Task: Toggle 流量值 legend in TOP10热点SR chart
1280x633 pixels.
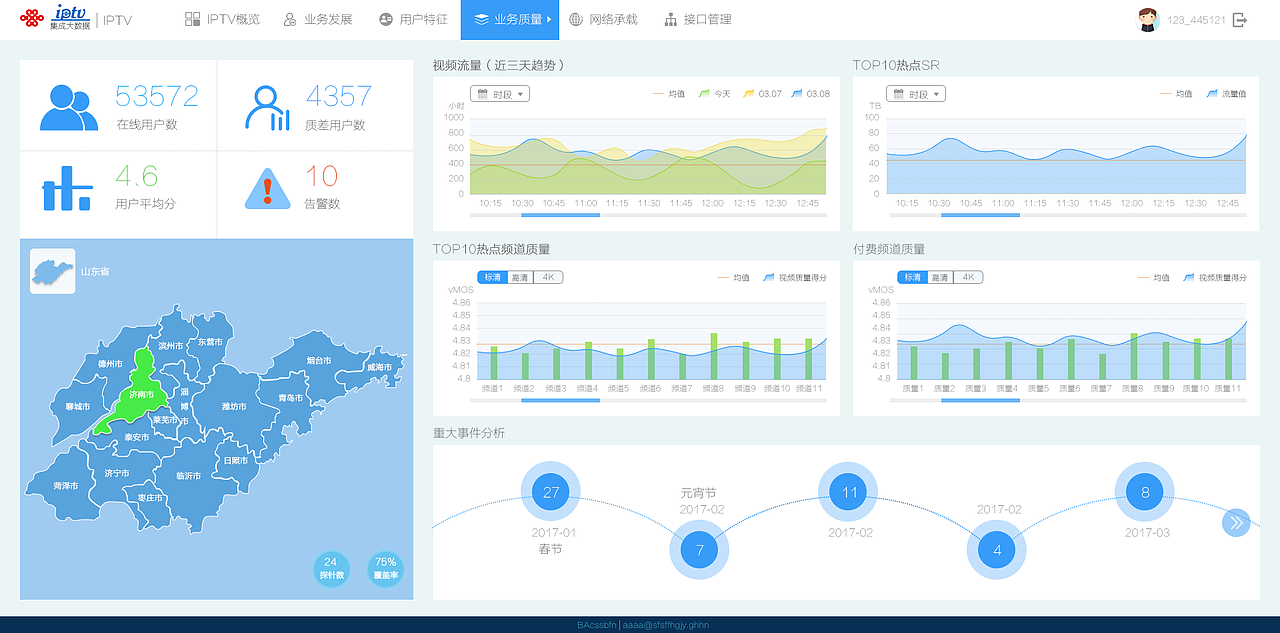Action: click(1226, 94)
